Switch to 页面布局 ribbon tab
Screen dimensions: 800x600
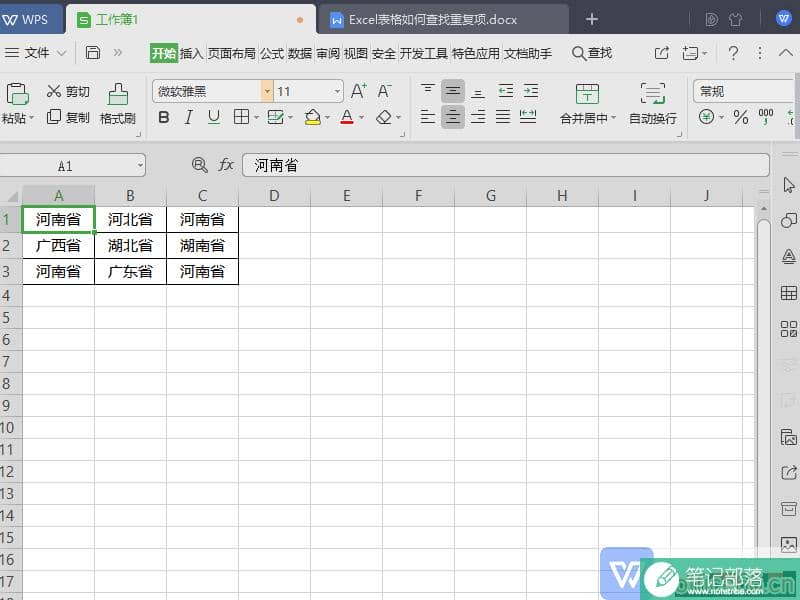(x=232, y=53)
